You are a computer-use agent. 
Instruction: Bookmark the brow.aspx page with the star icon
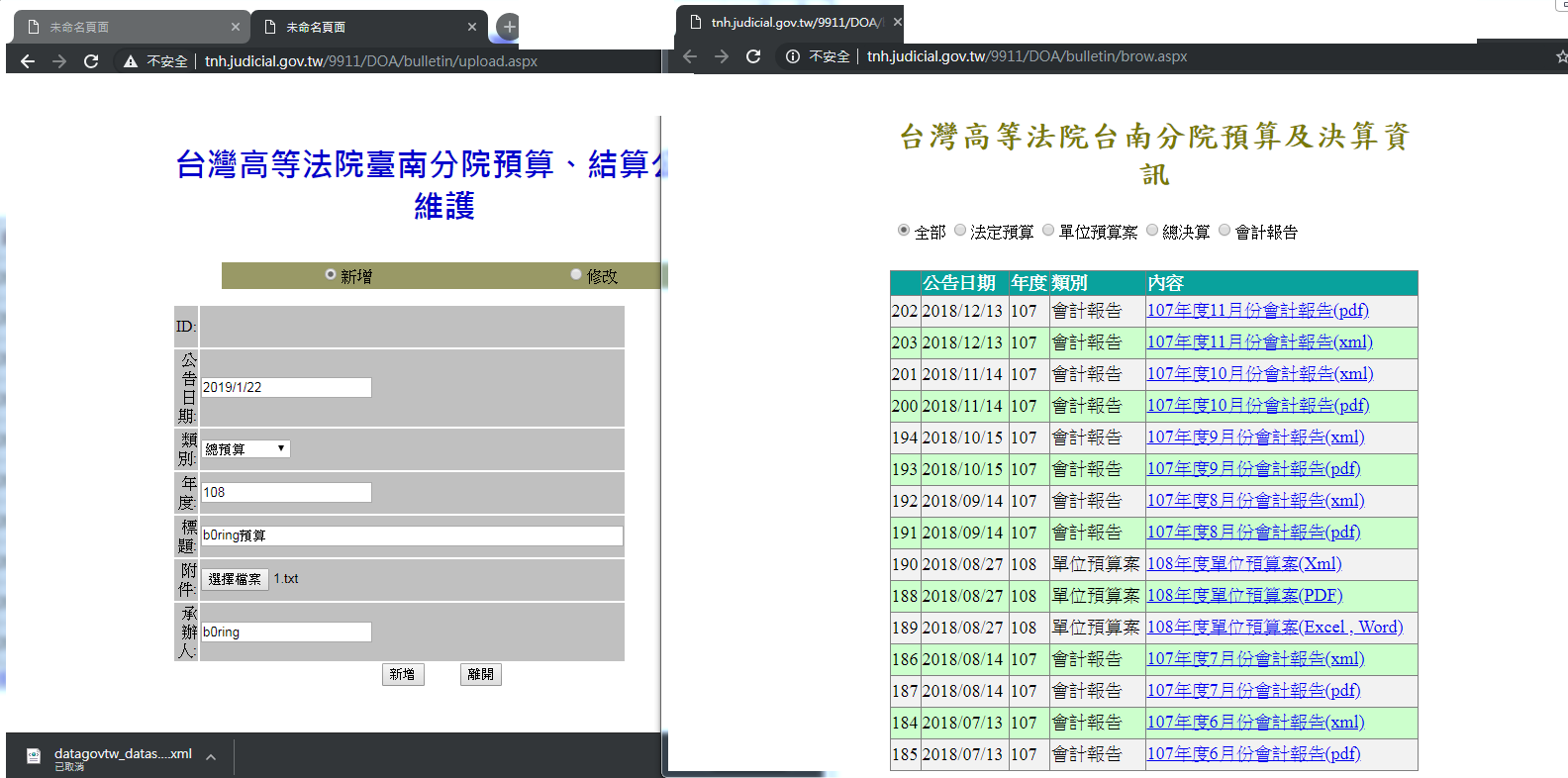(1561, 56)
